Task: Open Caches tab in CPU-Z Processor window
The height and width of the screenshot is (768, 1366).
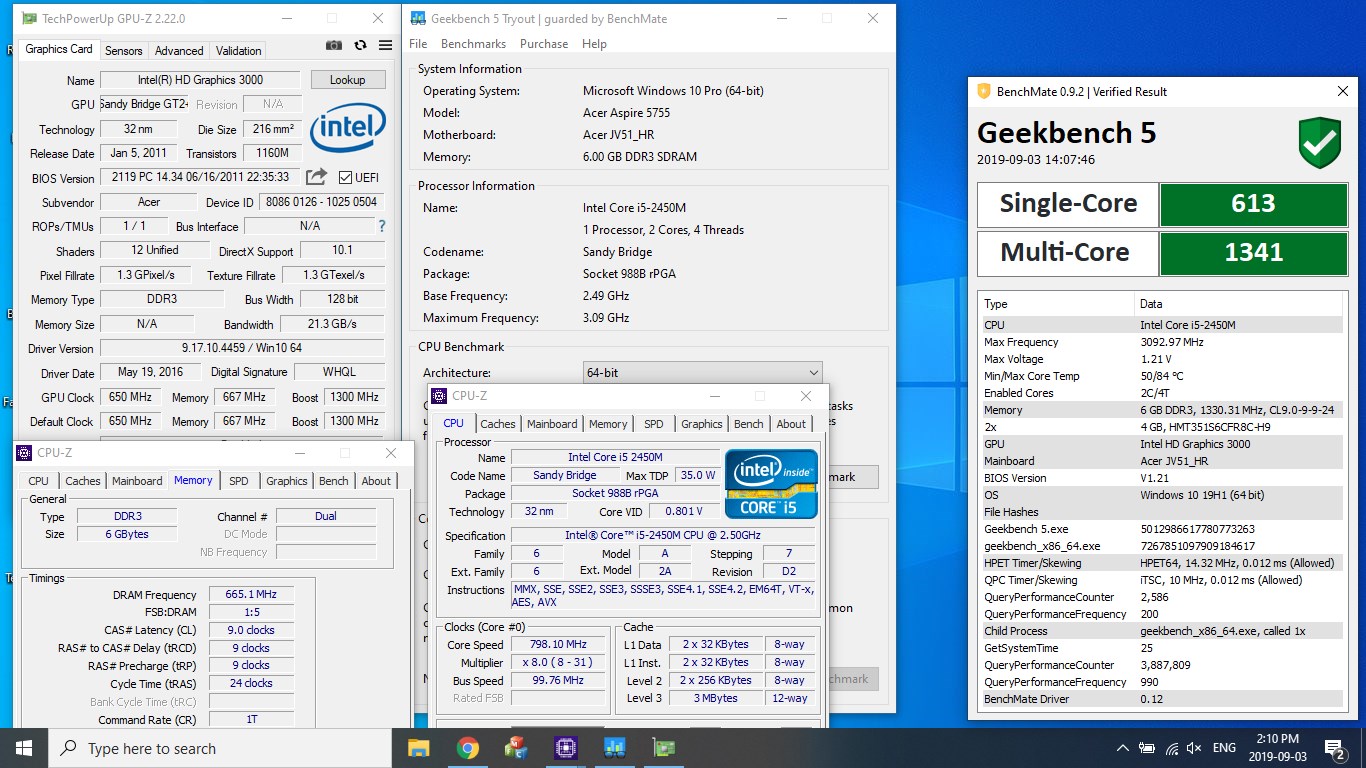Action: tap(498, 424)
